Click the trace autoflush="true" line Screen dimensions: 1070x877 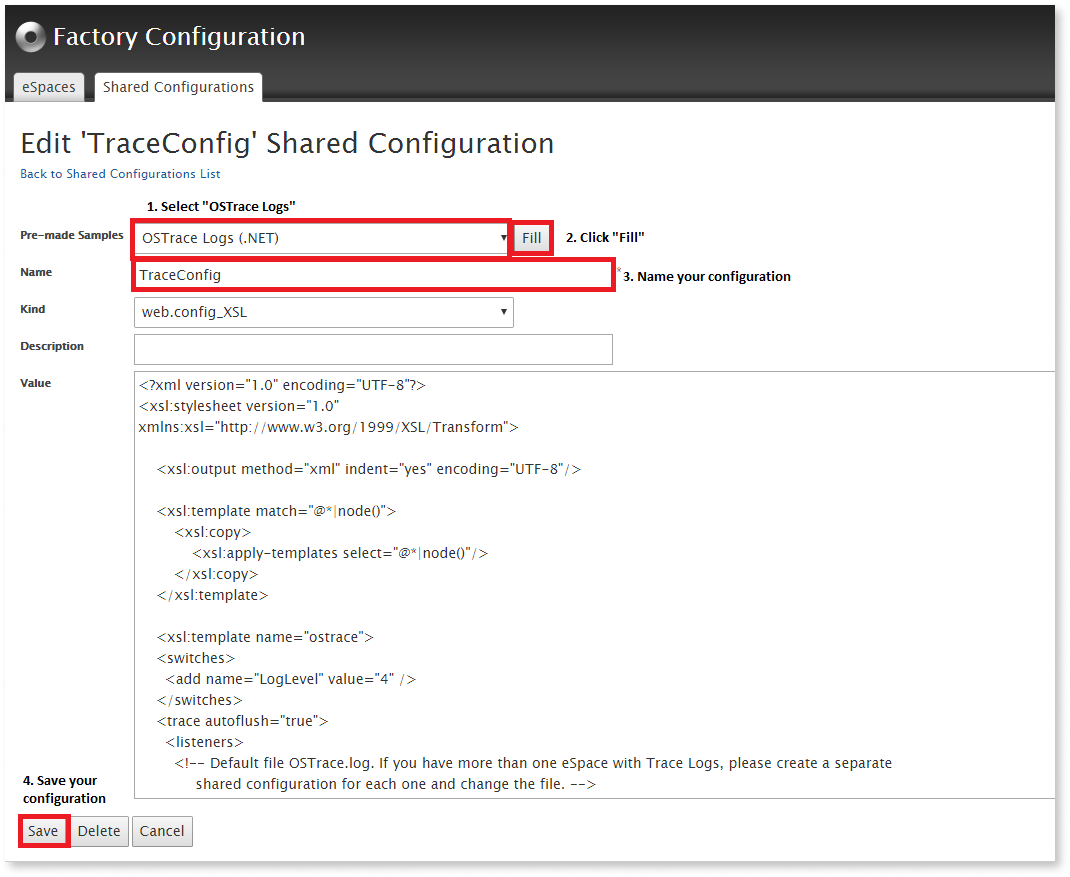[x=242, y=721]
